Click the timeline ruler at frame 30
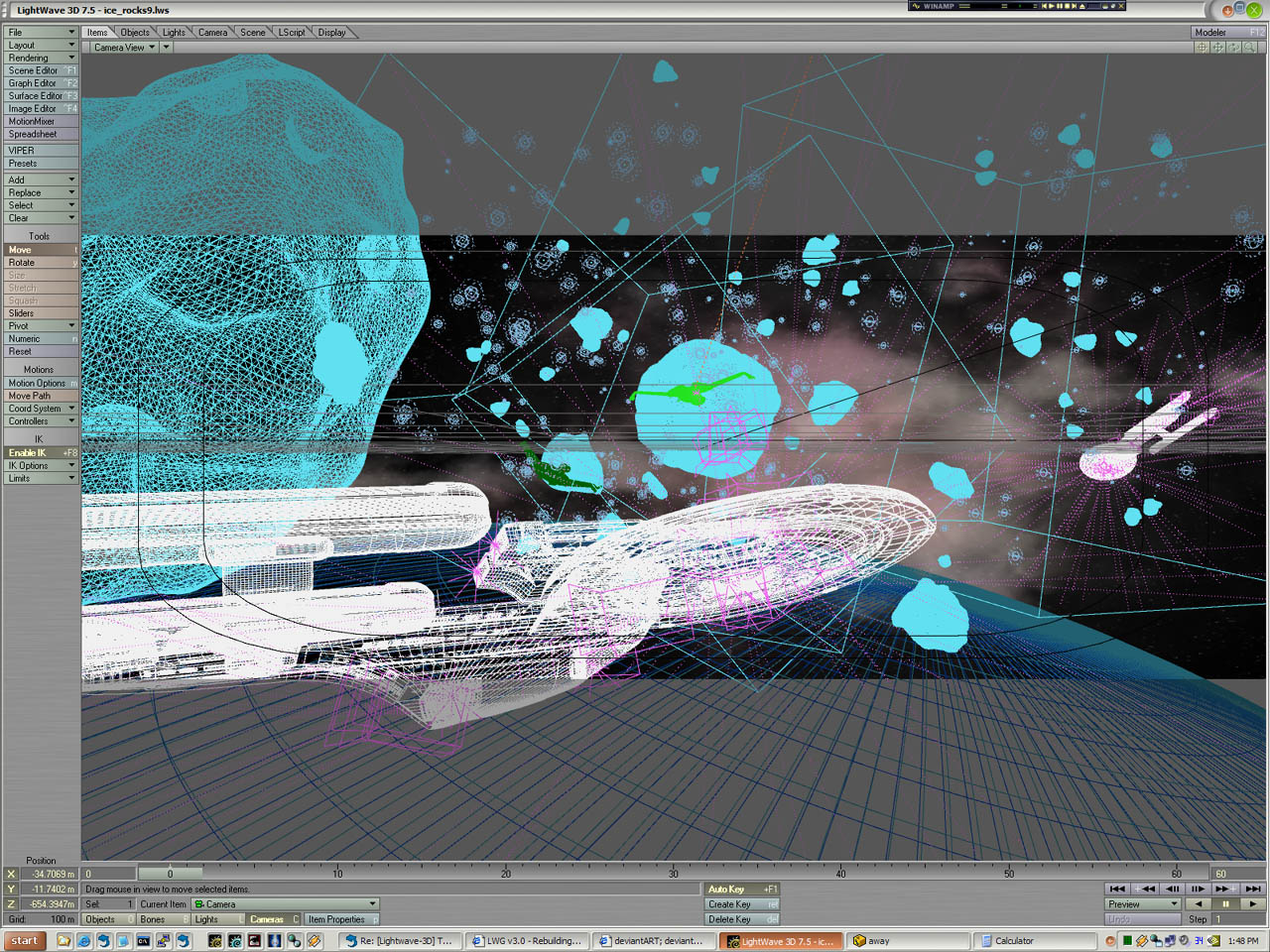 pos(674,874)
